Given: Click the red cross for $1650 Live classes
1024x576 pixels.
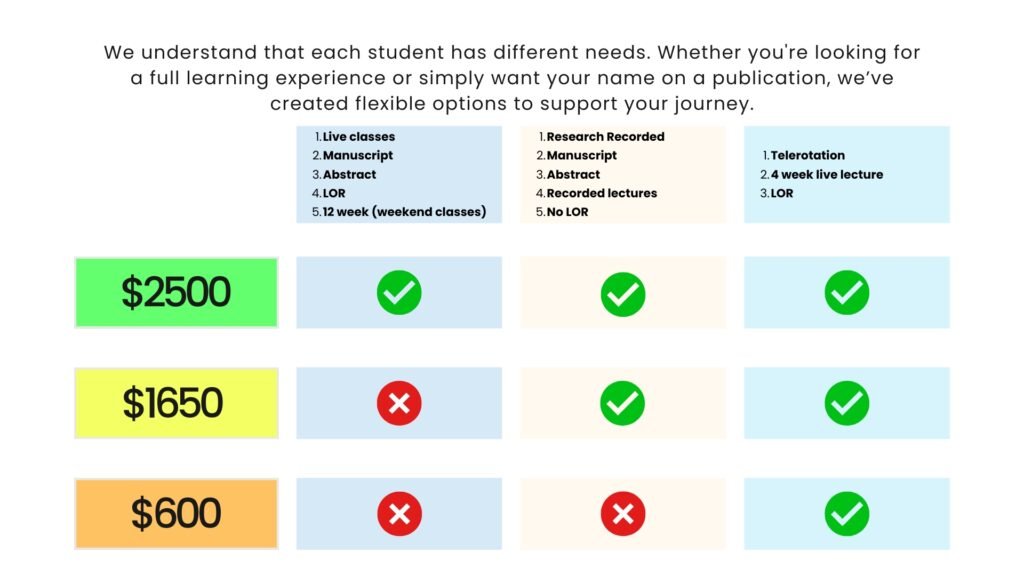Looking at the screenshot, I should click(x=399, y=403).
